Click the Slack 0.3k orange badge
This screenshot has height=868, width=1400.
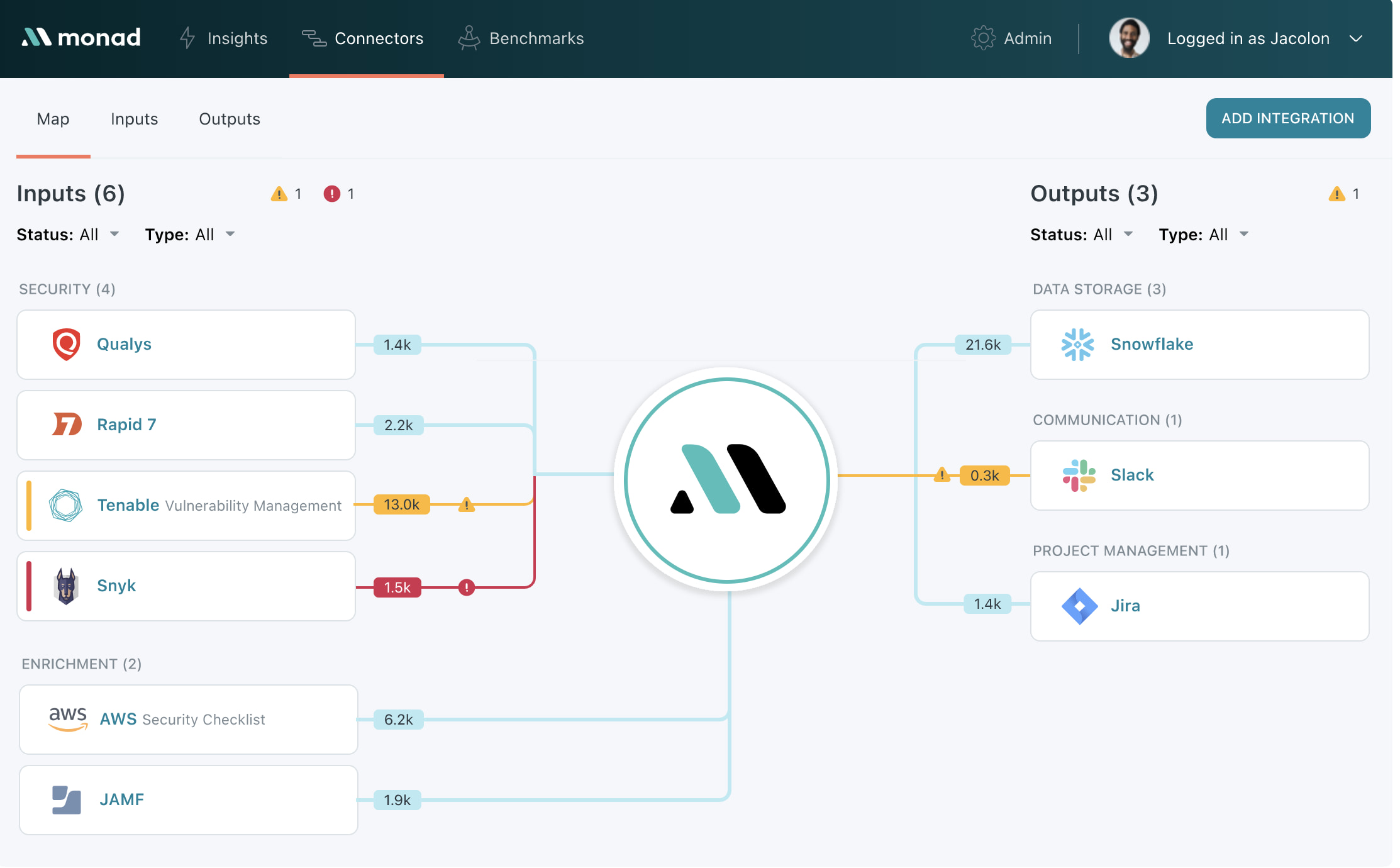[984, 476]
